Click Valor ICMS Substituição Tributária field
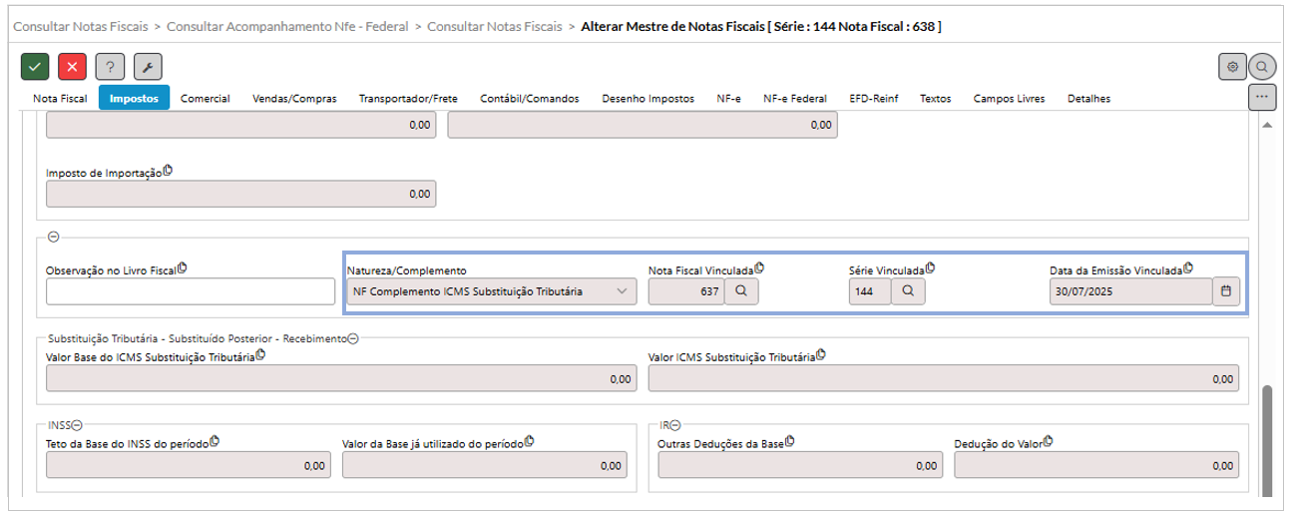The width and height of the screenshot is (1289, 517). pos(944,379)
